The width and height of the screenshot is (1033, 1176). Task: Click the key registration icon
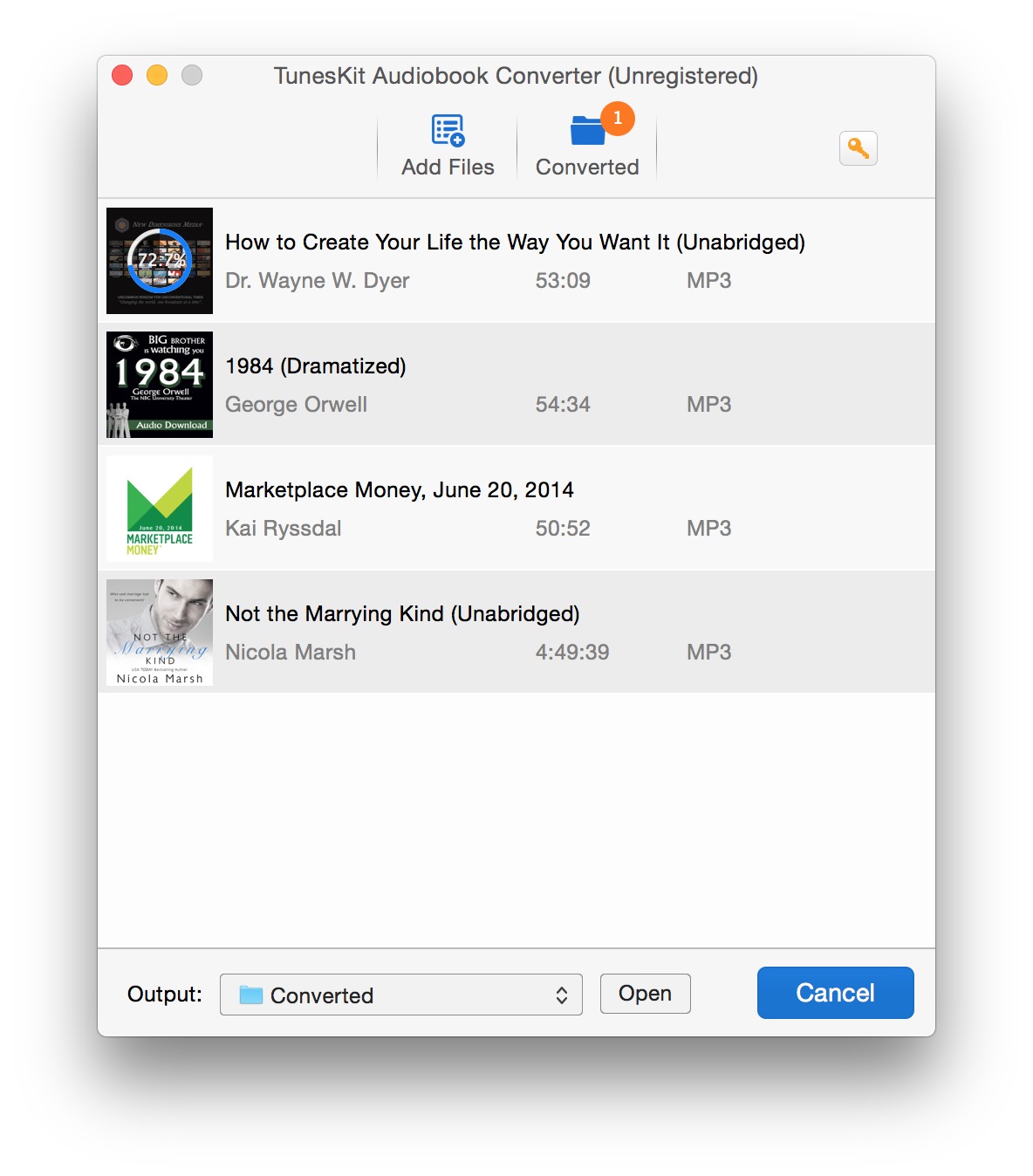click(859, 148)
